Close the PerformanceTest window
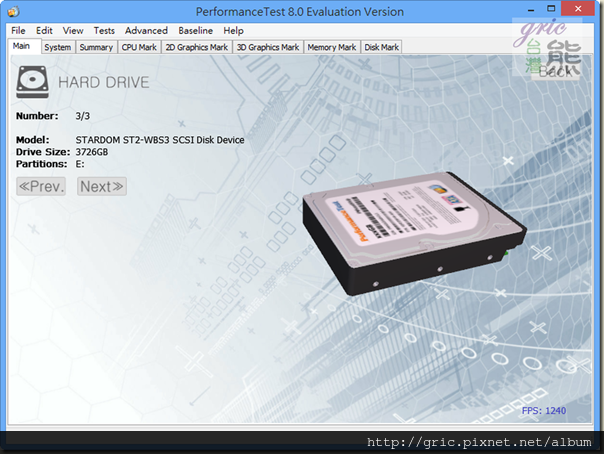The width and height of the screenshot is (604, 454). (578, 8)
